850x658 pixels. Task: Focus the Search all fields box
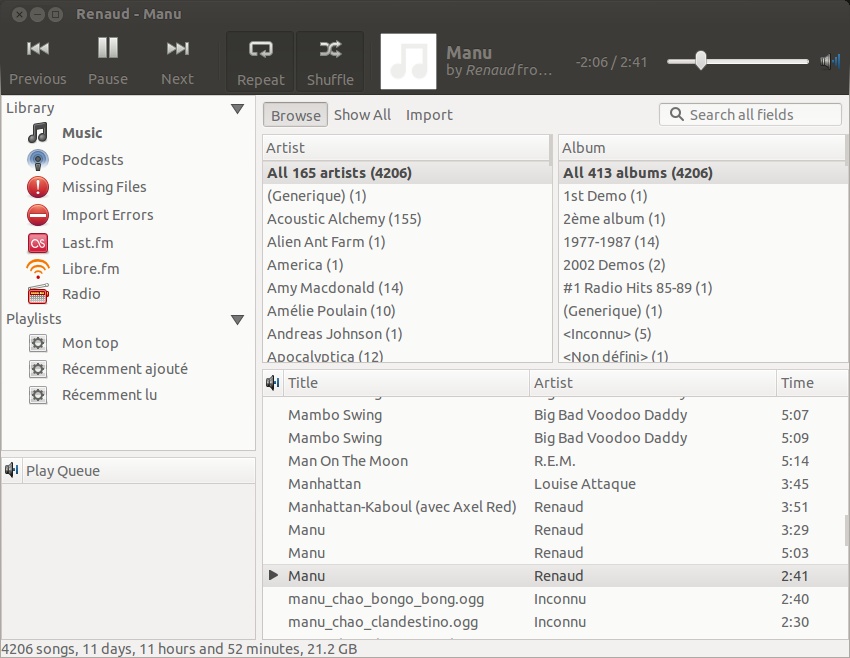tap(750, 114)
